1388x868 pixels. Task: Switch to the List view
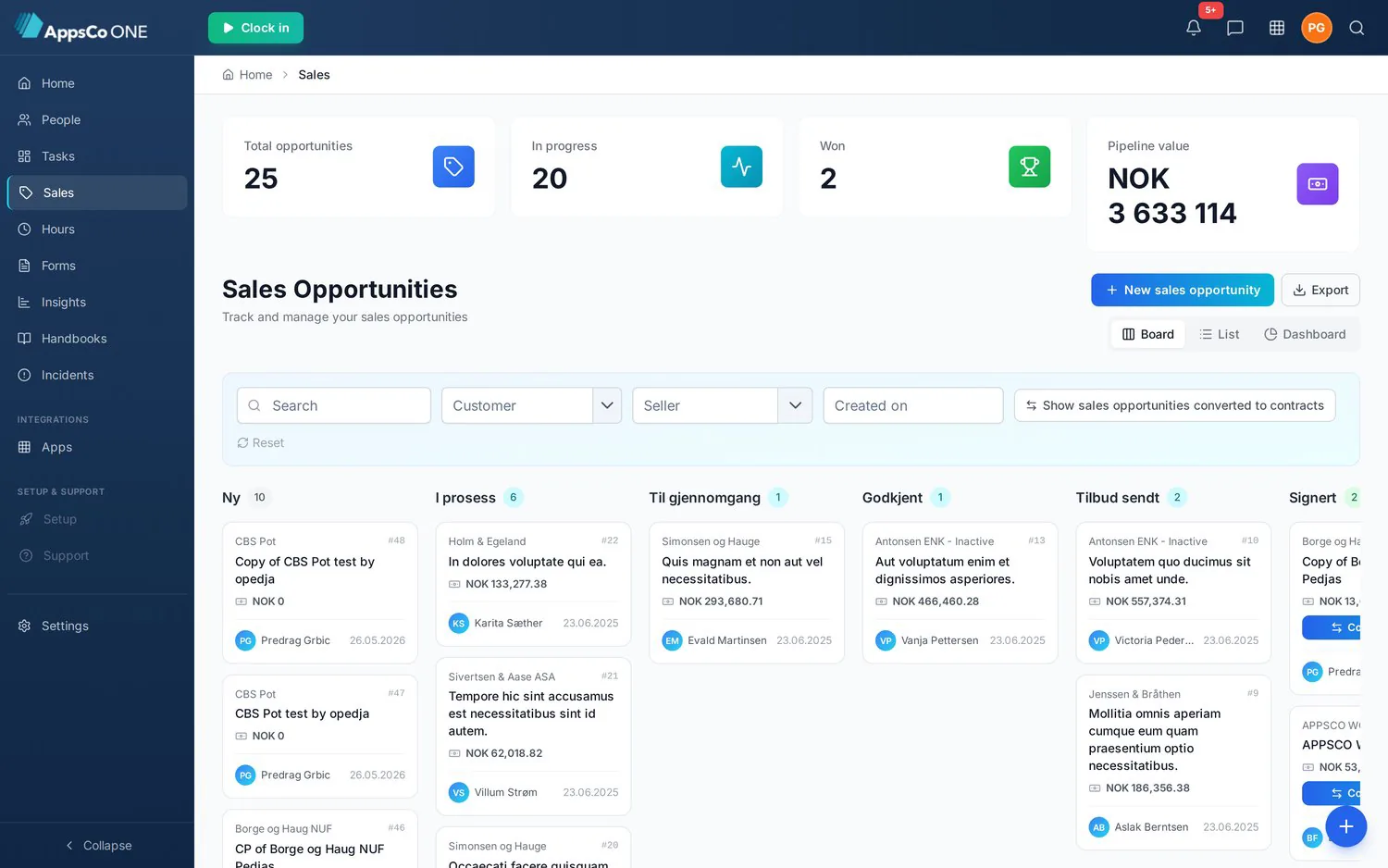point(1219,334)
